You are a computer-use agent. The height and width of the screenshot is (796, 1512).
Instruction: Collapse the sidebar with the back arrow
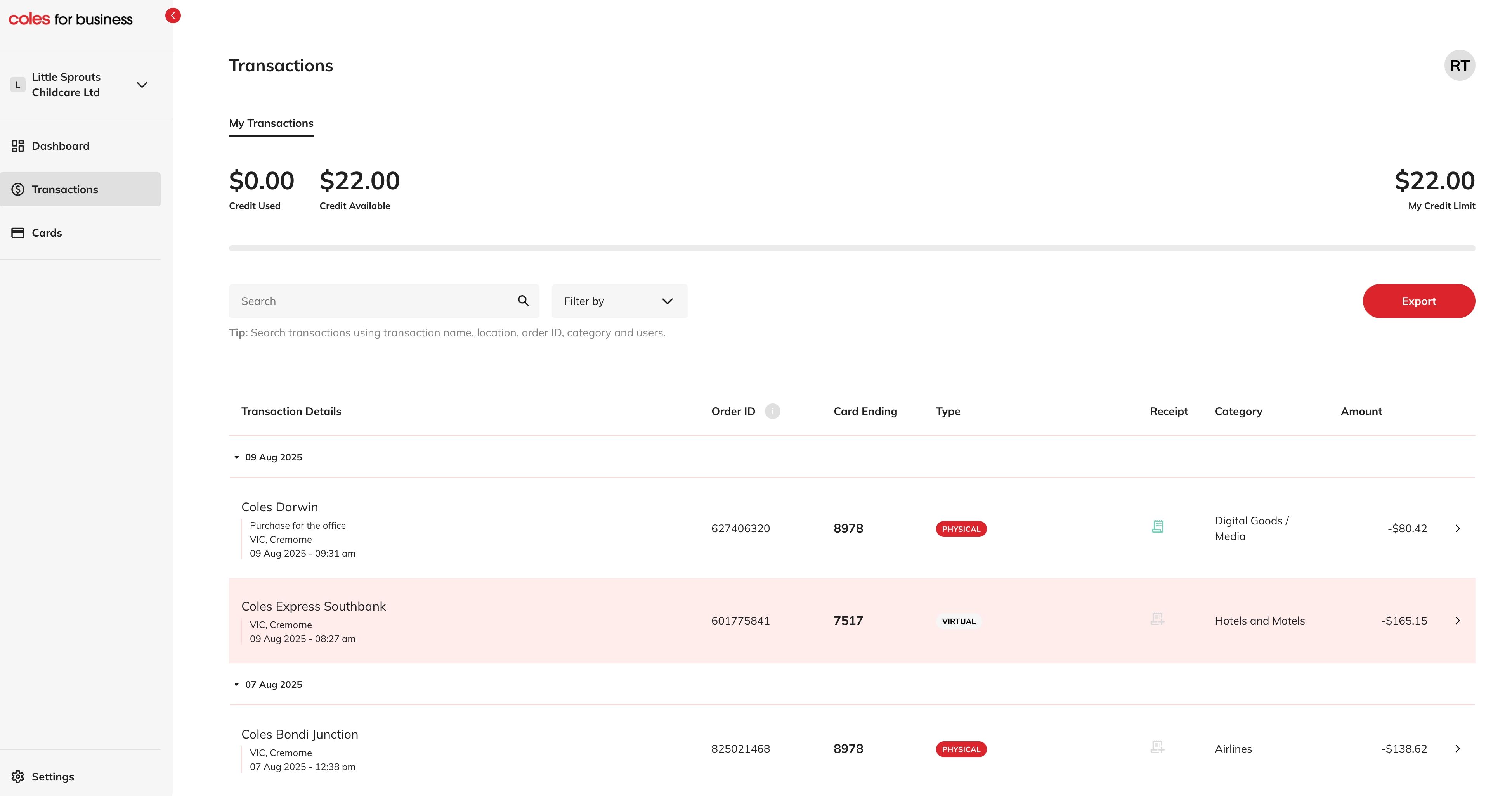point(173,15)
